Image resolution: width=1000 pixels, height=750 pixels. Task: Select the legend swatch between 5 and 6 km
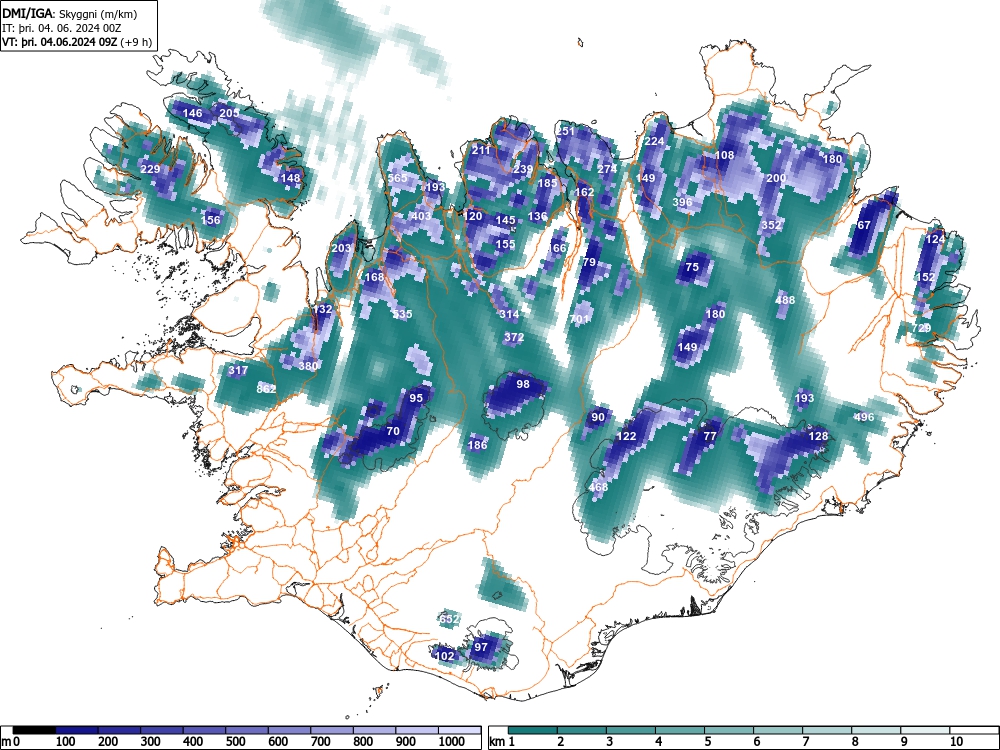coord(729,730)
